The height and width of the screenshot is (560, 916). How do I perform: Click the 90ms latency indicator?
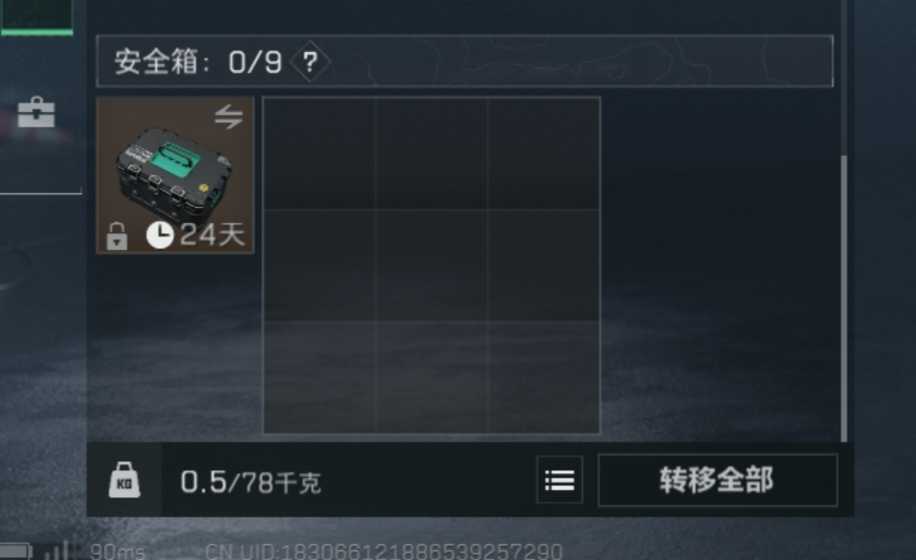point(117,551)
